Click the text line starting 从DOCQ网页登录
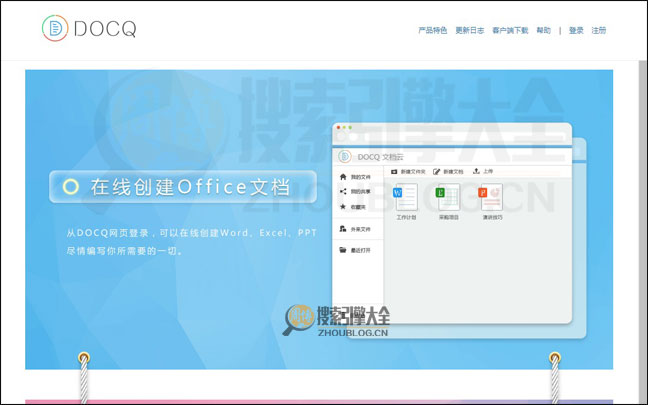The image size is (648, 405). tap(191, 233)
